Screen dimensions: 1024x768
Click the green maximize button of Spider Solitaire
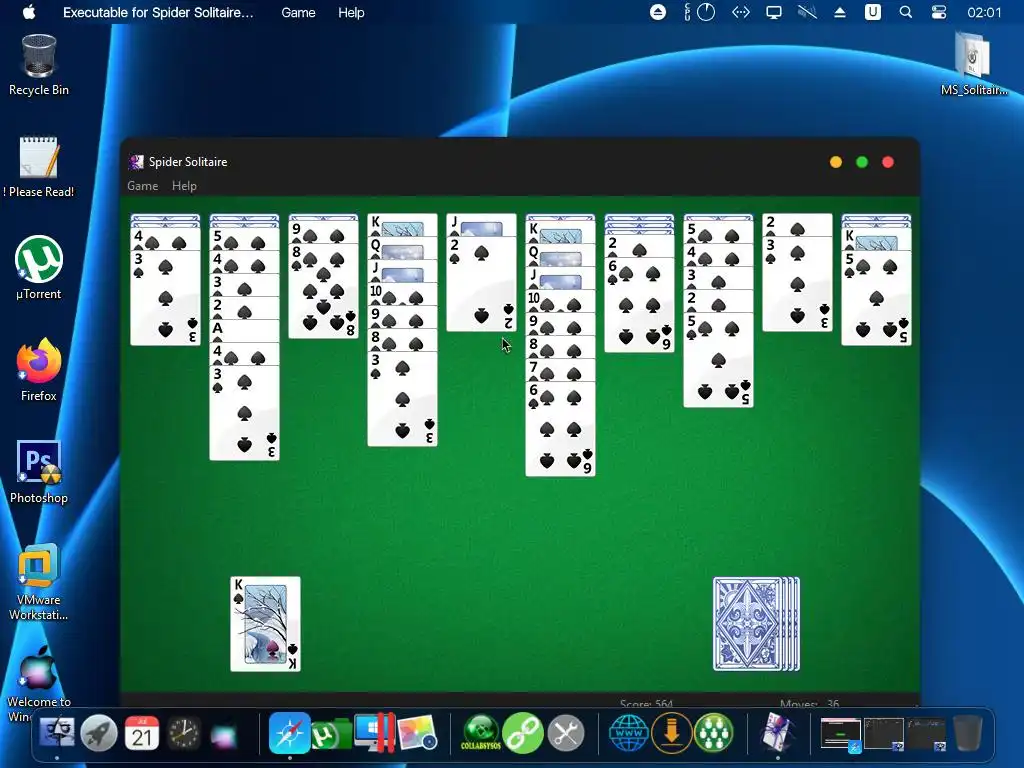(x=862, y=162)
